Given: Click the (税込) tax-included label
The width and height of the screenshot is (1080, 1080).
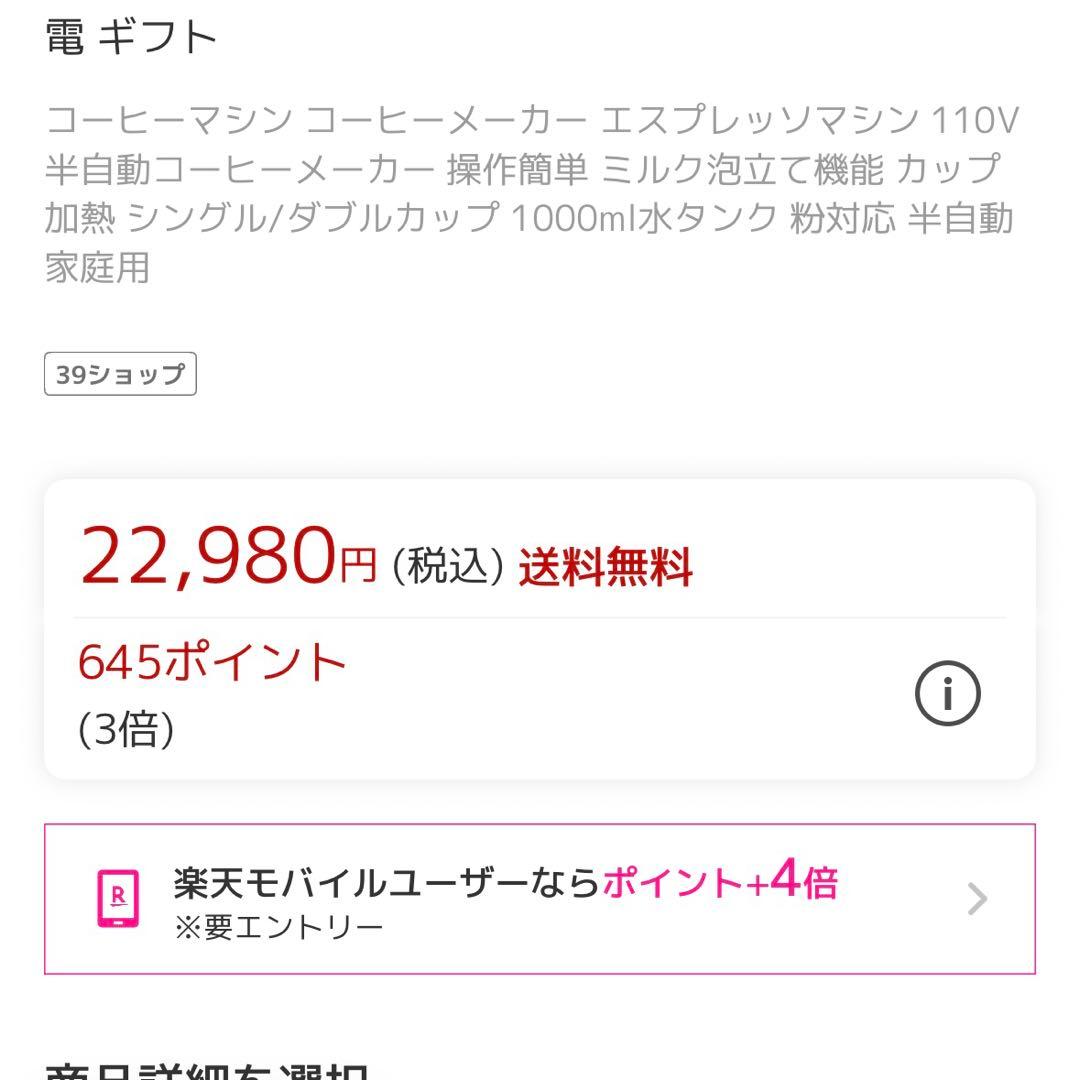Looking at the screenshot, I should point(446,567).
